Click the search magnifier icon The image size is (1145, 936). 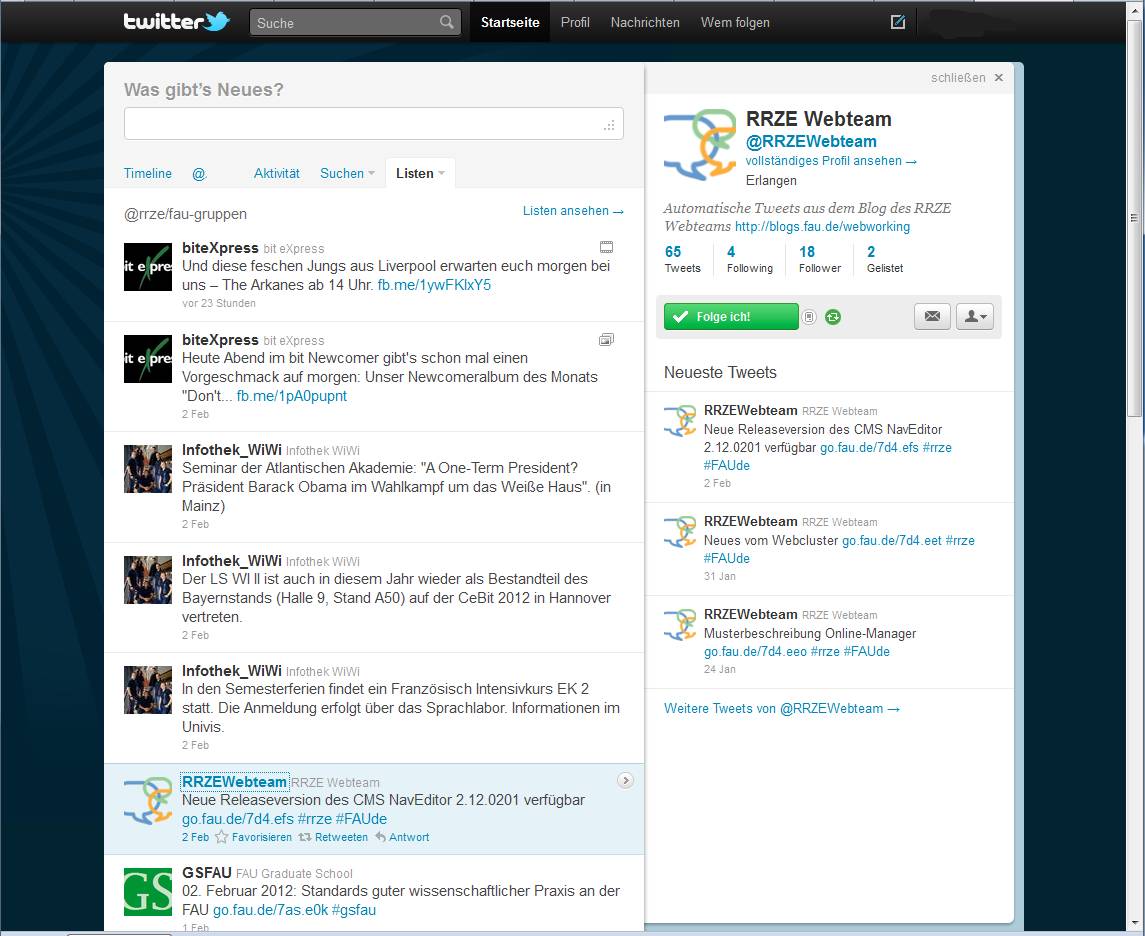[x=446, y=22]
